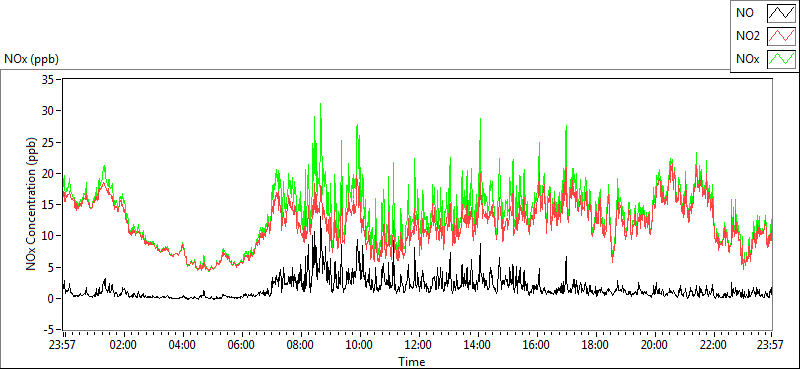Click the 0 y-axis value
The width and height of the screenshot is (800, 369).
[x=52, y=299]
